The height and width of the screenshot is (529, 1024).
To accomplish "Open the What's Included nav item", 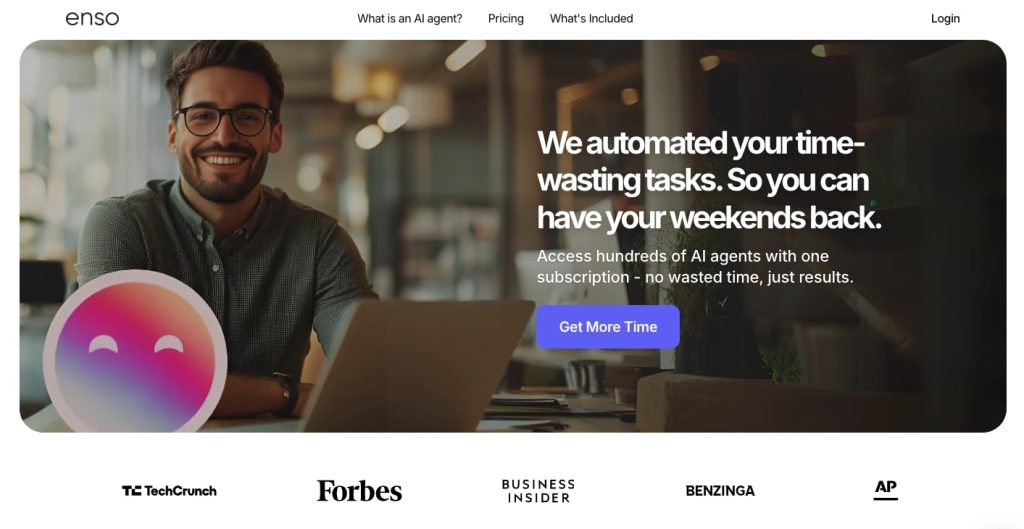I will point(591,18).
